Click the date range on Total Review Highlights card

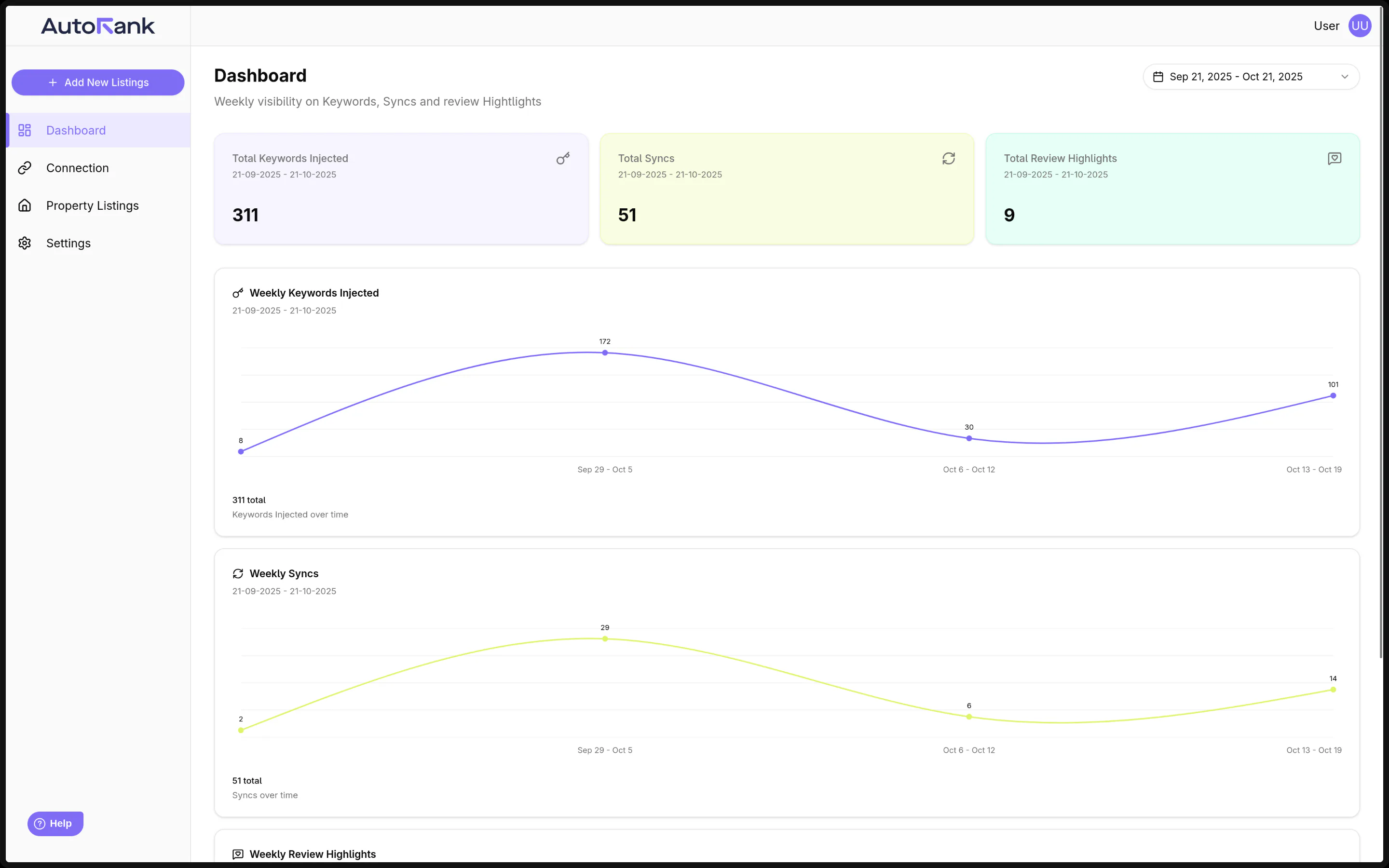pos(1056,175)
